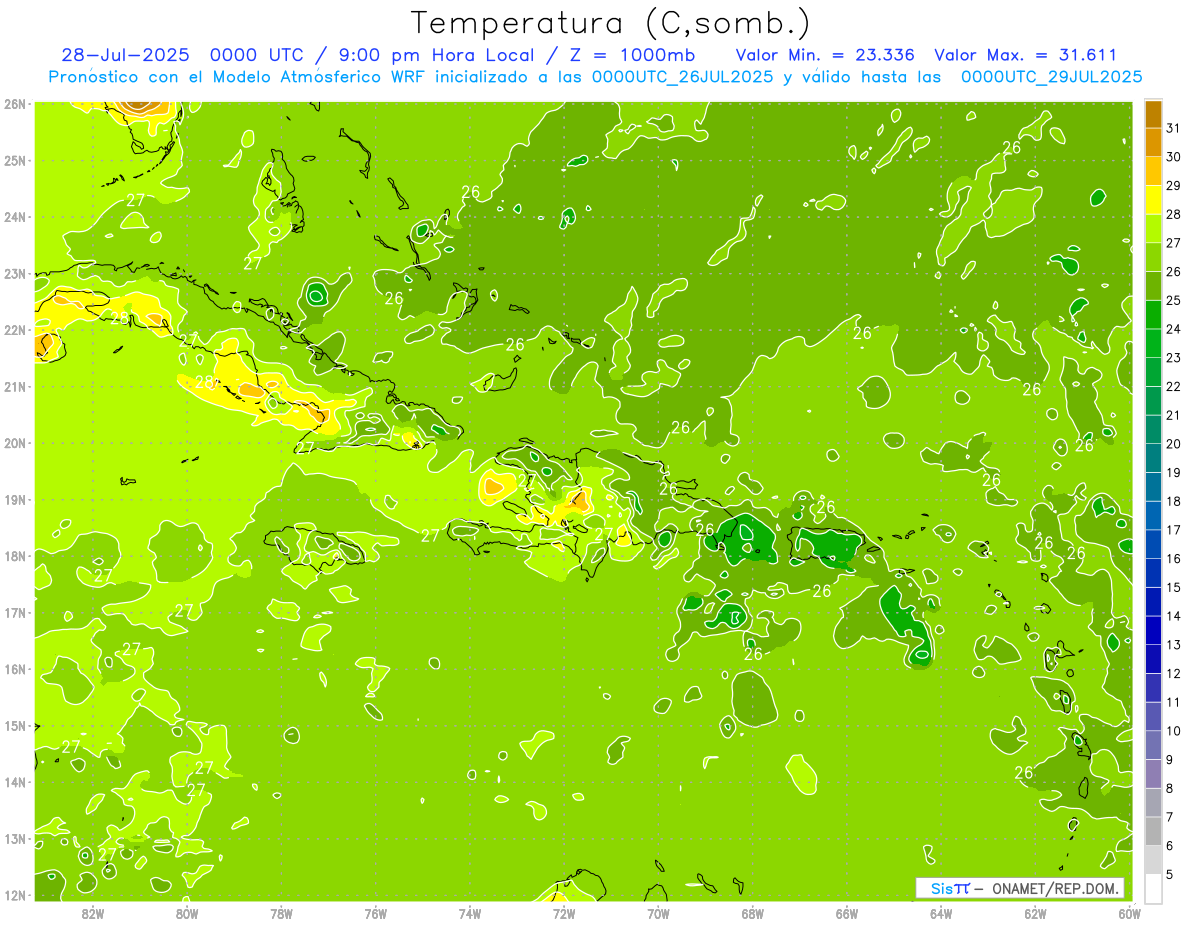Click legend color band between 26 and 27
Viewport: 1200px width, 927px height.
pos(1153,258)
